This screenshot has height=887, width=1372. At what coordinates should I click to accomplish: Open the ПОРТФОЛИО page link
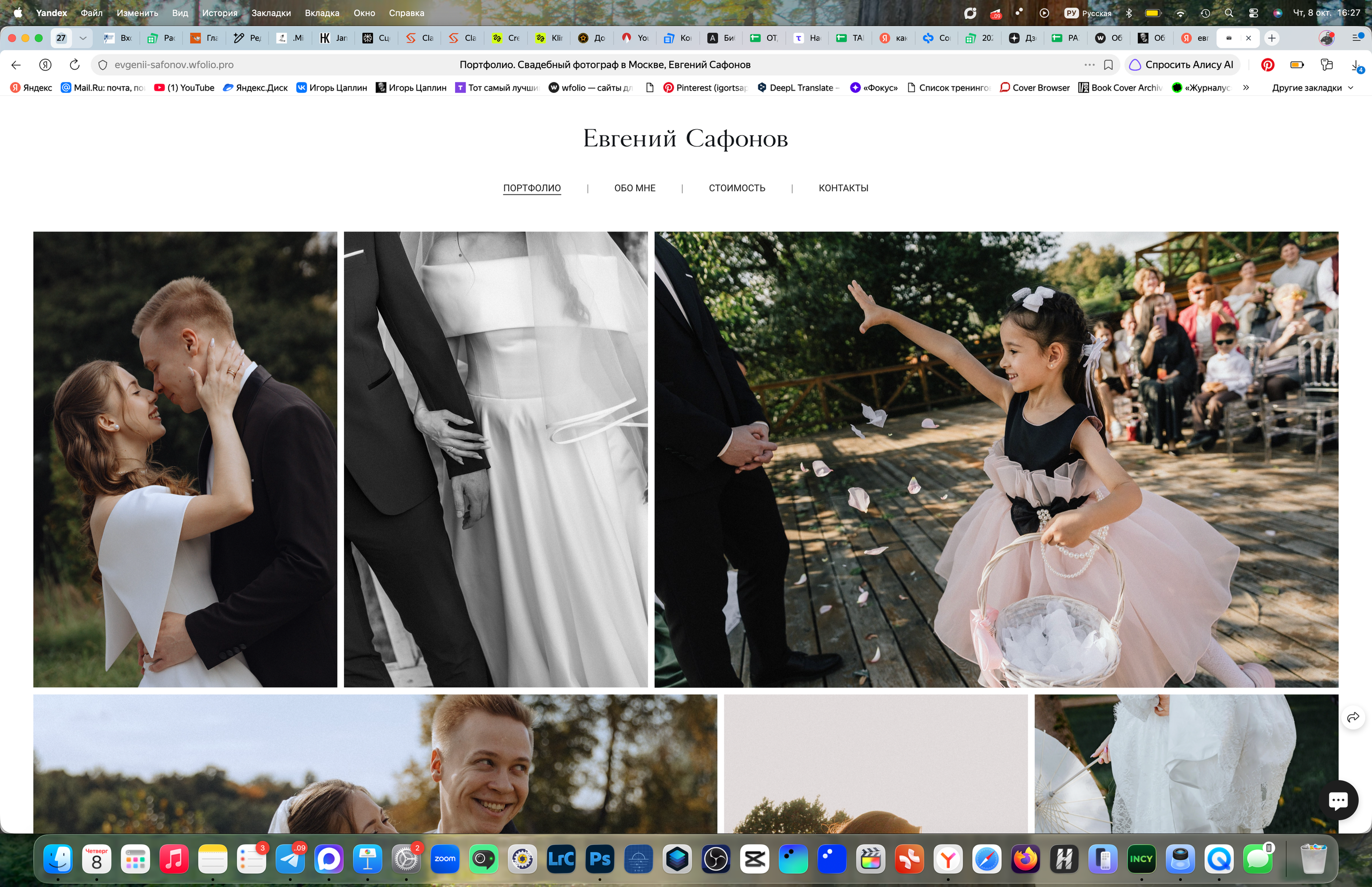point(532,188)
